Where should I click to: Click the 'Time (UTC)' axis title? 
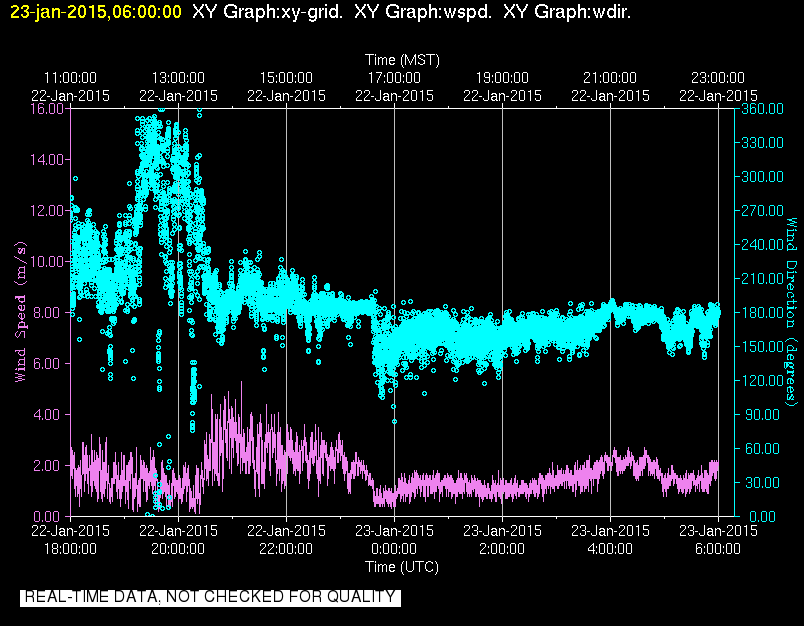(x=402, y=567)
